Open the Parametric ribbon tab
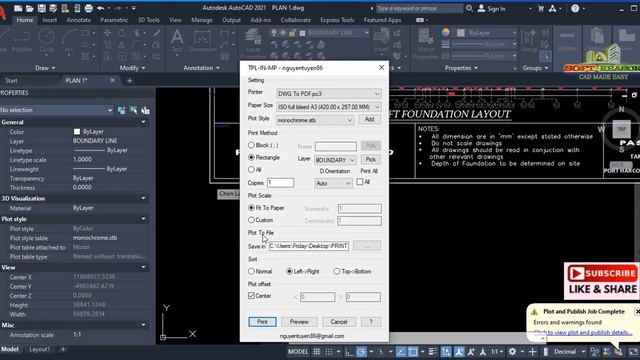This screenshot has width=640, height=360. click(114, 20)
